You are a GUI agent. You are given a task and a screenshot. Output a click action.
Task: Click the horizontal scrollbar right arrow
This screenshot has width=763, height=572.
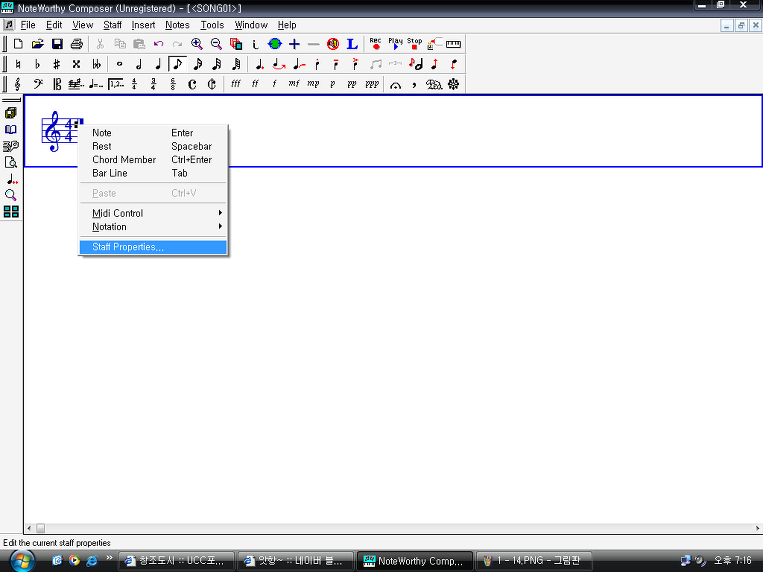(x=757, y=528)
